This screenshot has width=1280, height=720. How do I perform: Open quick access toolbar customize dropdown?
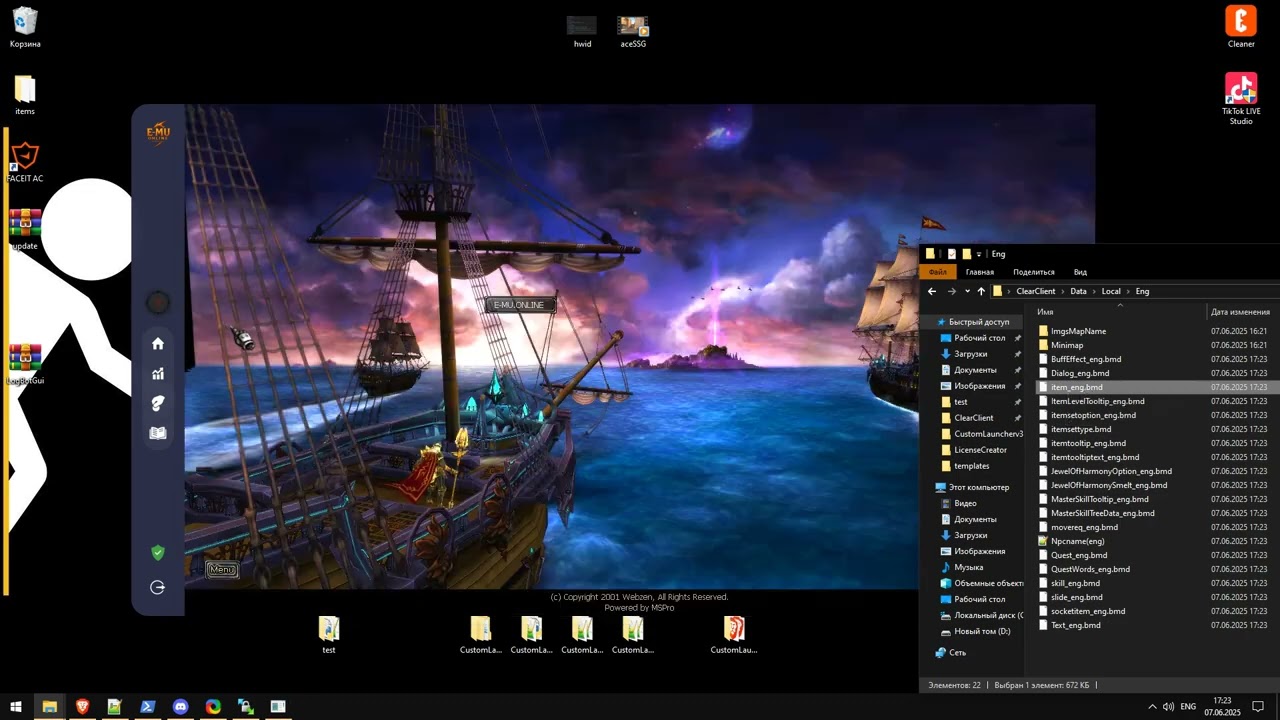[x=979, y=254]
